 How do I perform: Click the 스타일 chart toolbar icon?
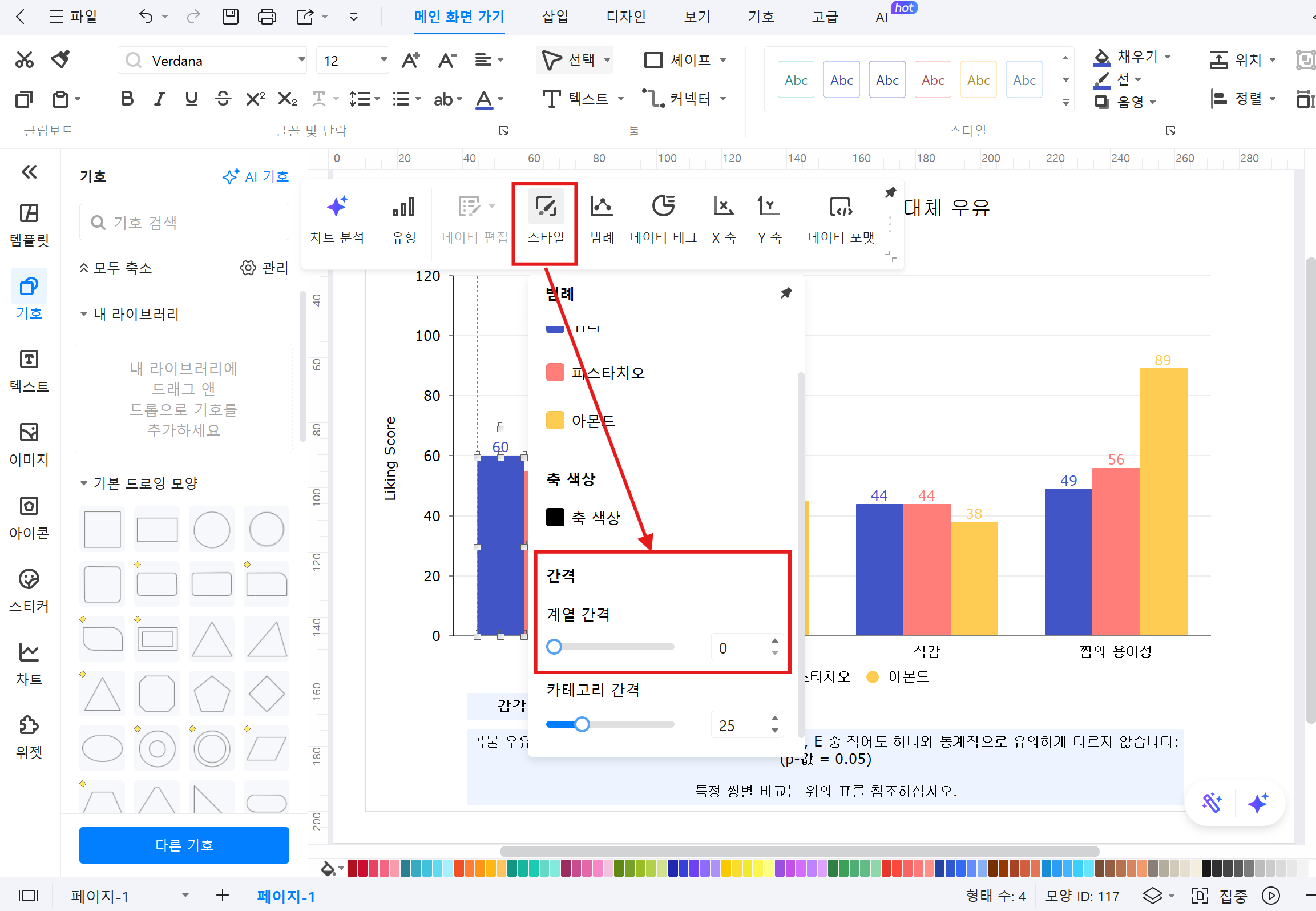(546, 206)
